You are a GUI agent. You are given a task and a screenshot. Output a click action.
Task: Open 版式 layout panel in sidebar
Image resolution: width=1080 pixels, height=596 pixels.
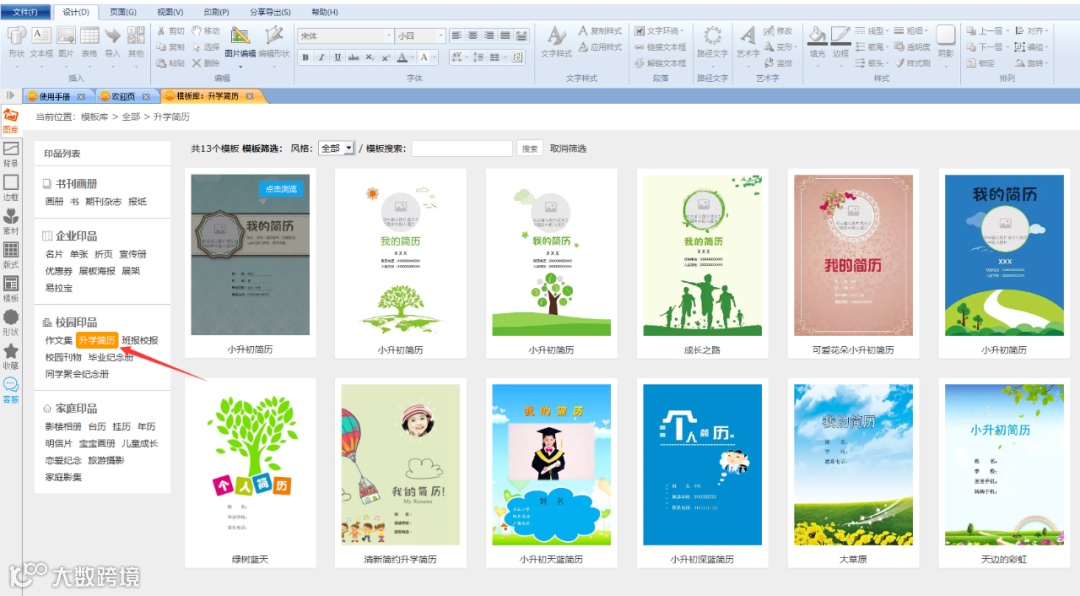11,256
